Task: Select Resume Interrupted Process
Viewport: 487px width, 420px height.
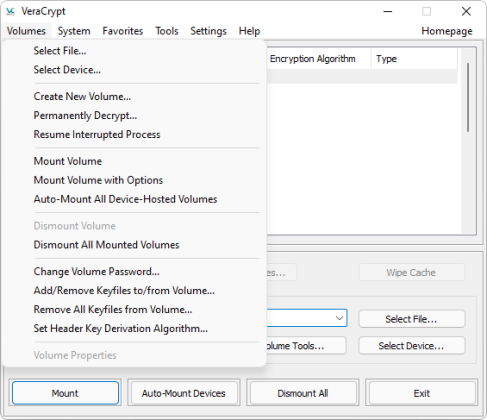Action: coord(133,134)
